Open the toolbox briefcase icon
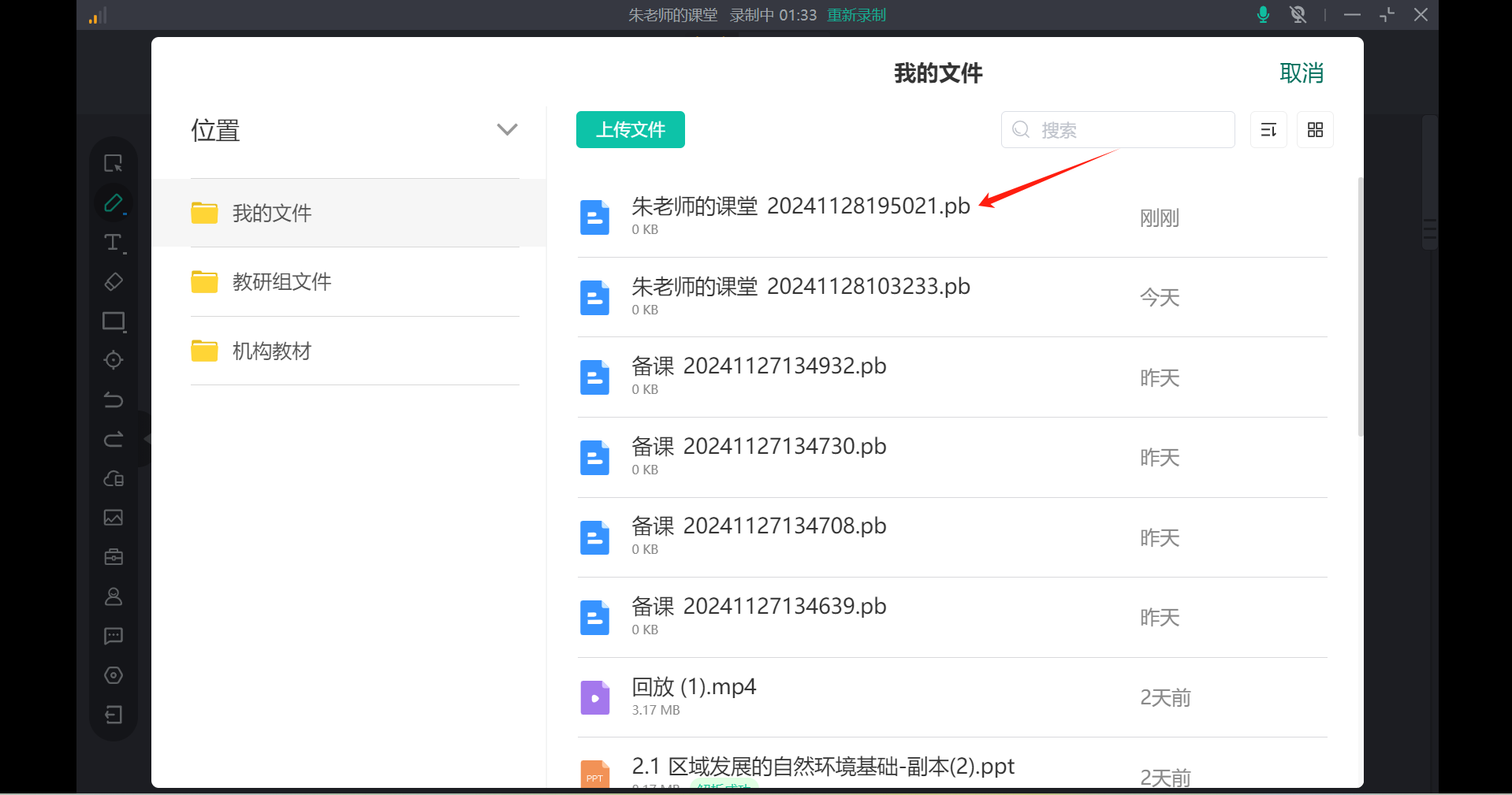Image resolution: width=1512 pixels, height=795 pixels. (x=114, y=557)
